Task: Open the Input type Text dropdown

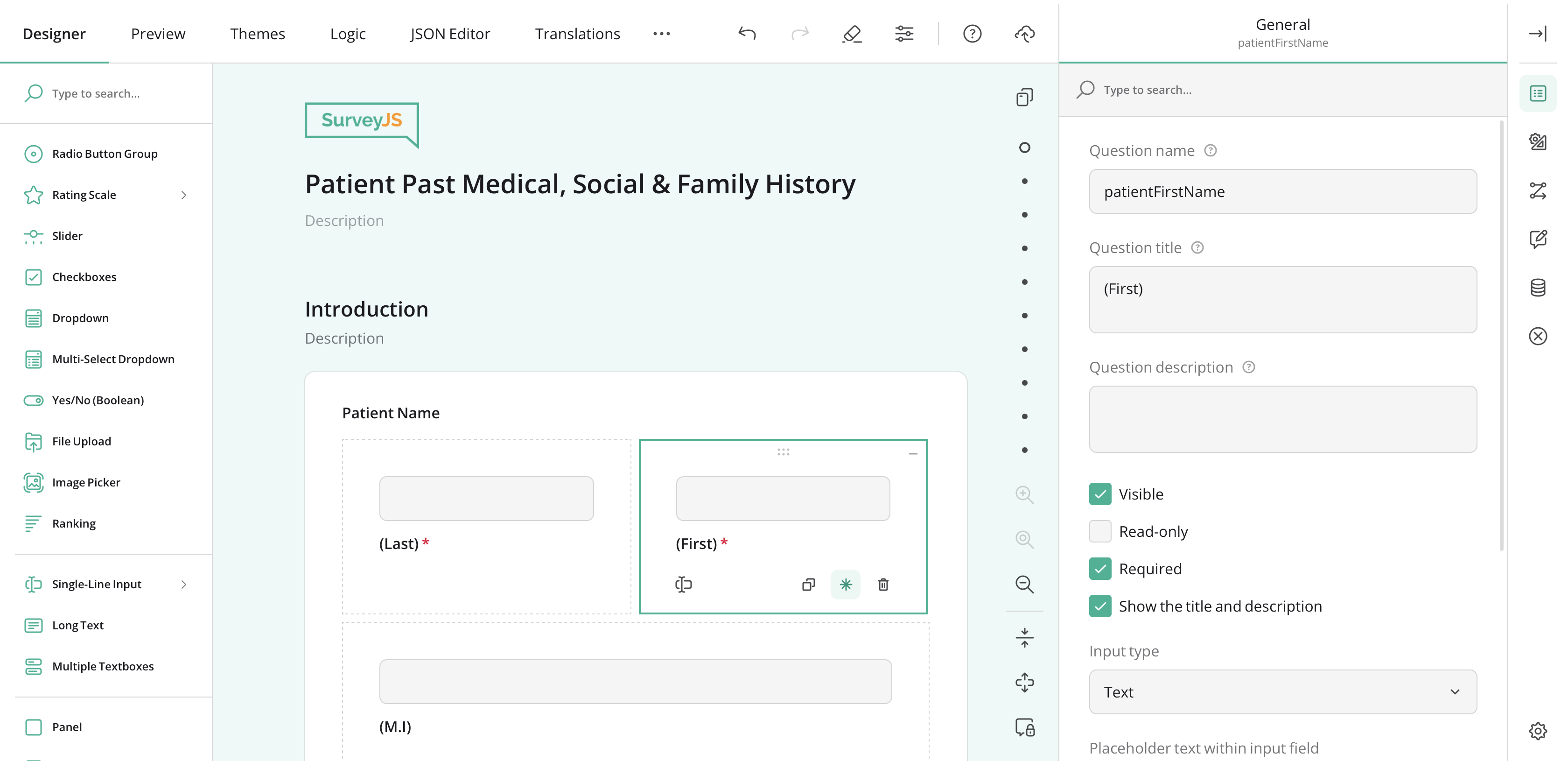Action: tap(1282, 692)
